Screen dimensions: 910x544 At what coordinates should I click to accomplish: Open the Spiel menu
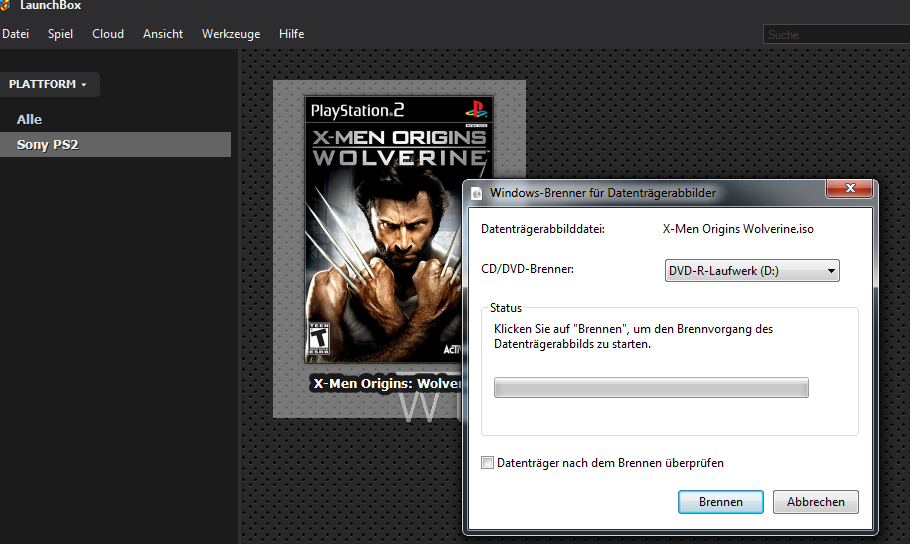coord(60,34)
